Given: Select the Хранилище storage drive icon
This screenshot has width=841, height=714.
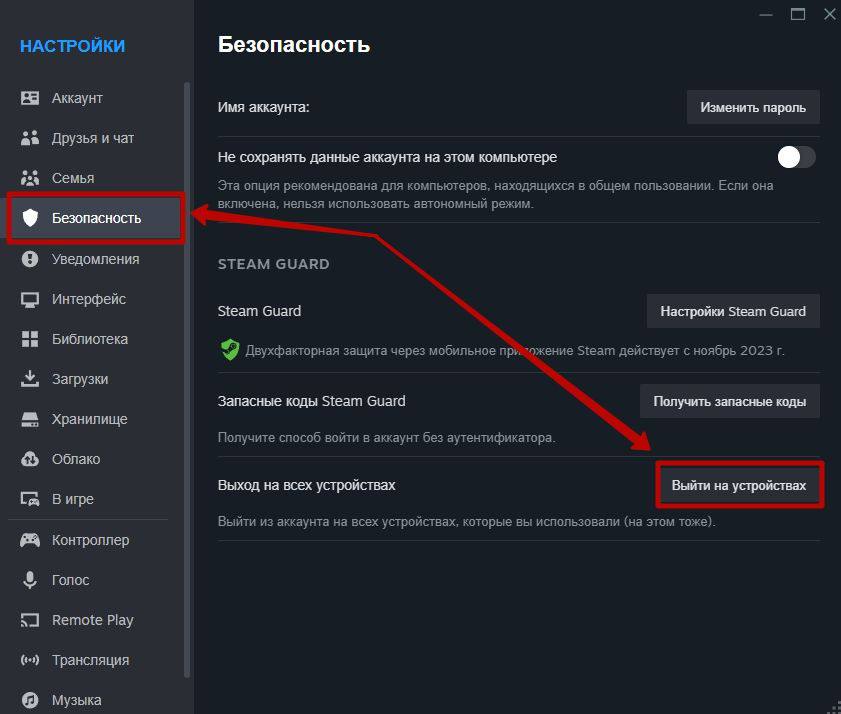Looking at the screenshot, I should pyautogui.click(x=31, y=419).
